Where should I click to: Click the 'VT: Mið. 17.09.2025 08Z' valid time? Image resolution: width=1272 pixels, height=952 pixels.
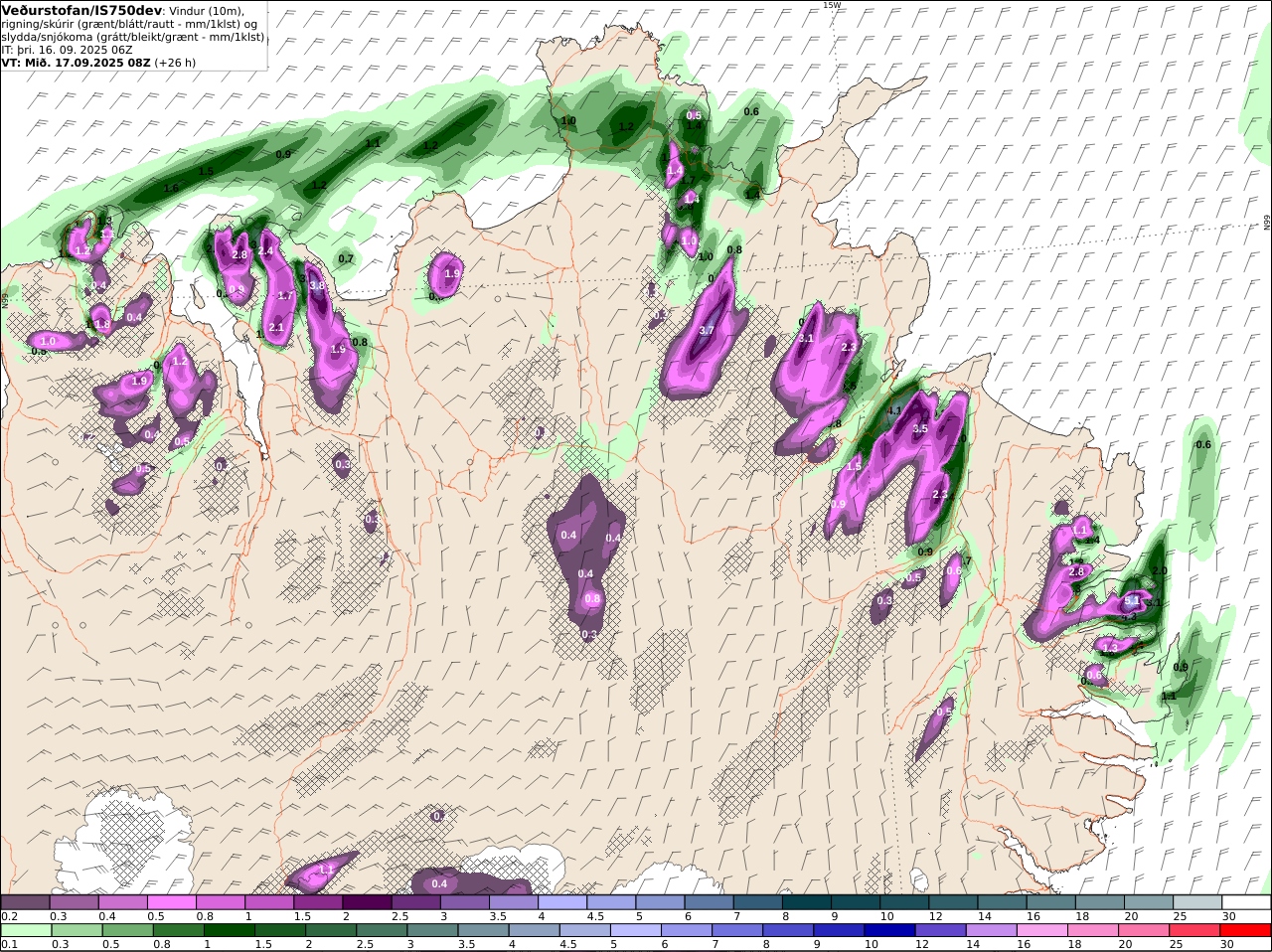(x=76, y=62)
